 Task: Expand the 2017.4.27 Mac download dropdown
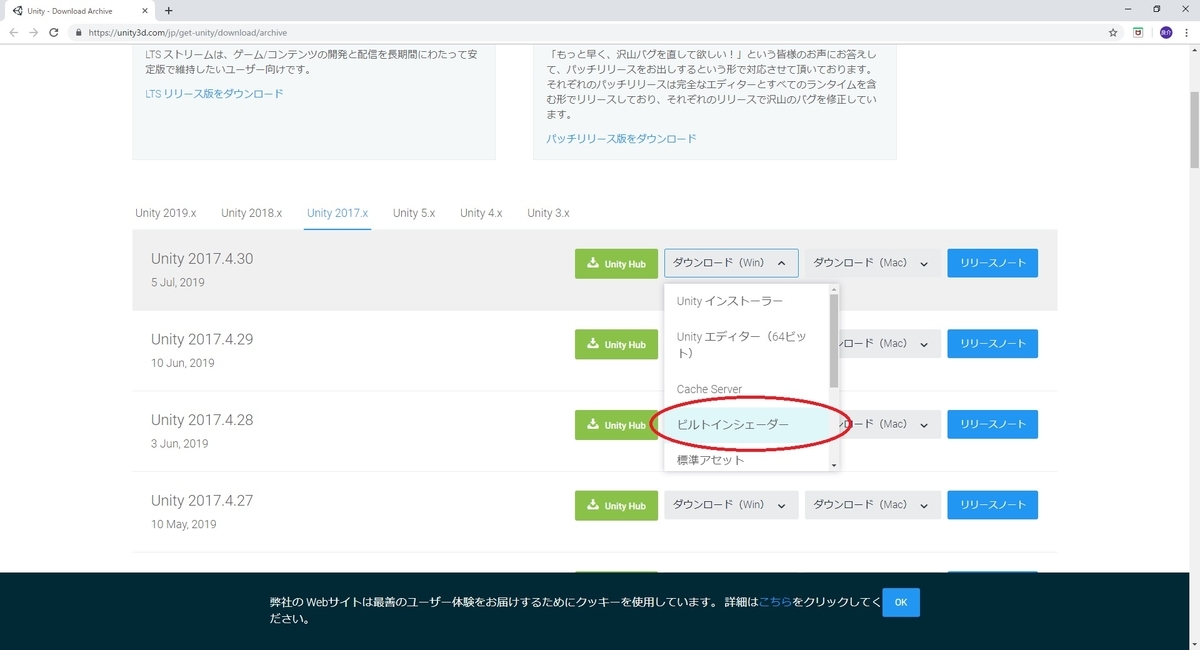(872, 504)
